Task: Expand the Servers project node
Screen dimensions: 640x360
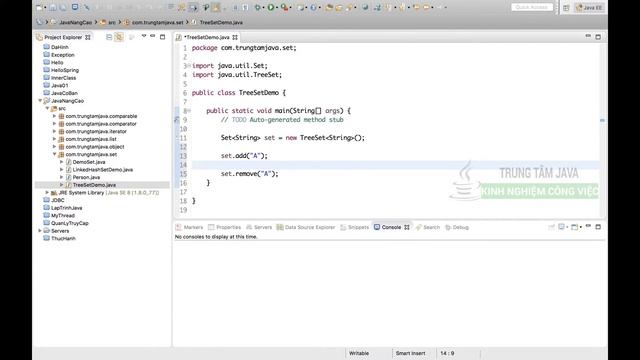Action: point(40,231)
